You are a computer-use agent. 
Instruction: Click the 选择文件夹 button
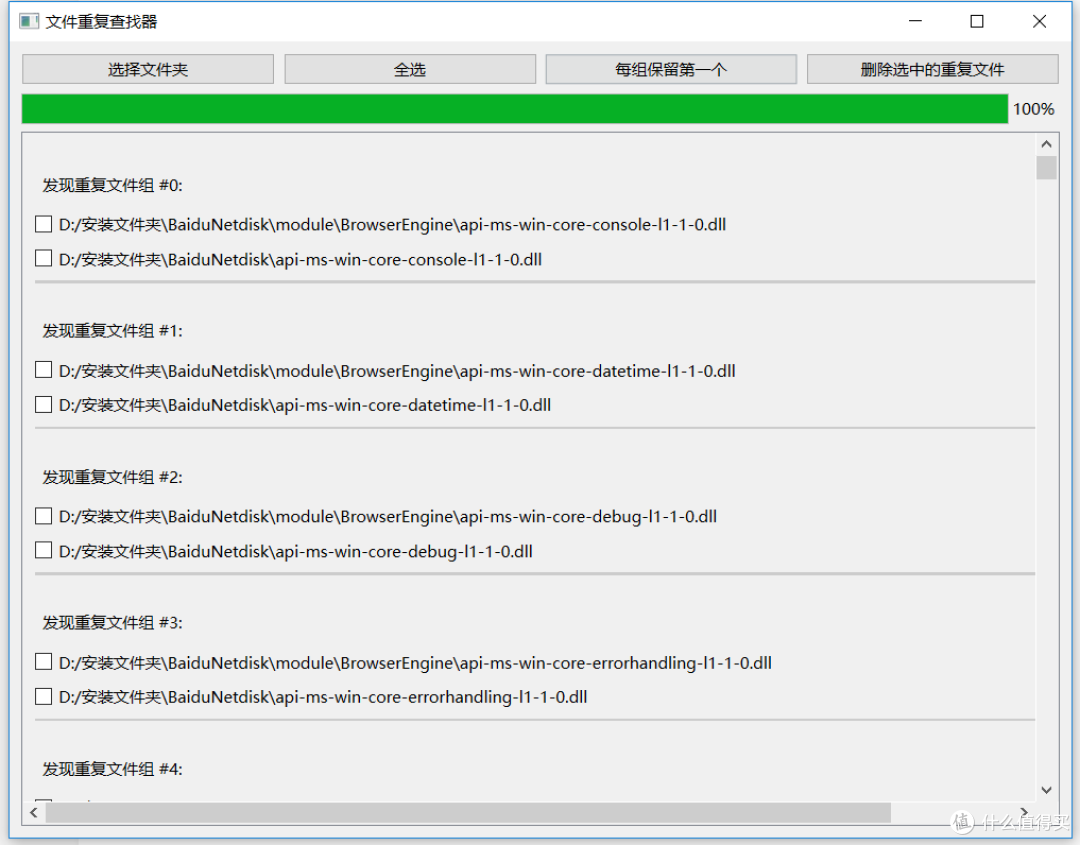pos(148,70)
